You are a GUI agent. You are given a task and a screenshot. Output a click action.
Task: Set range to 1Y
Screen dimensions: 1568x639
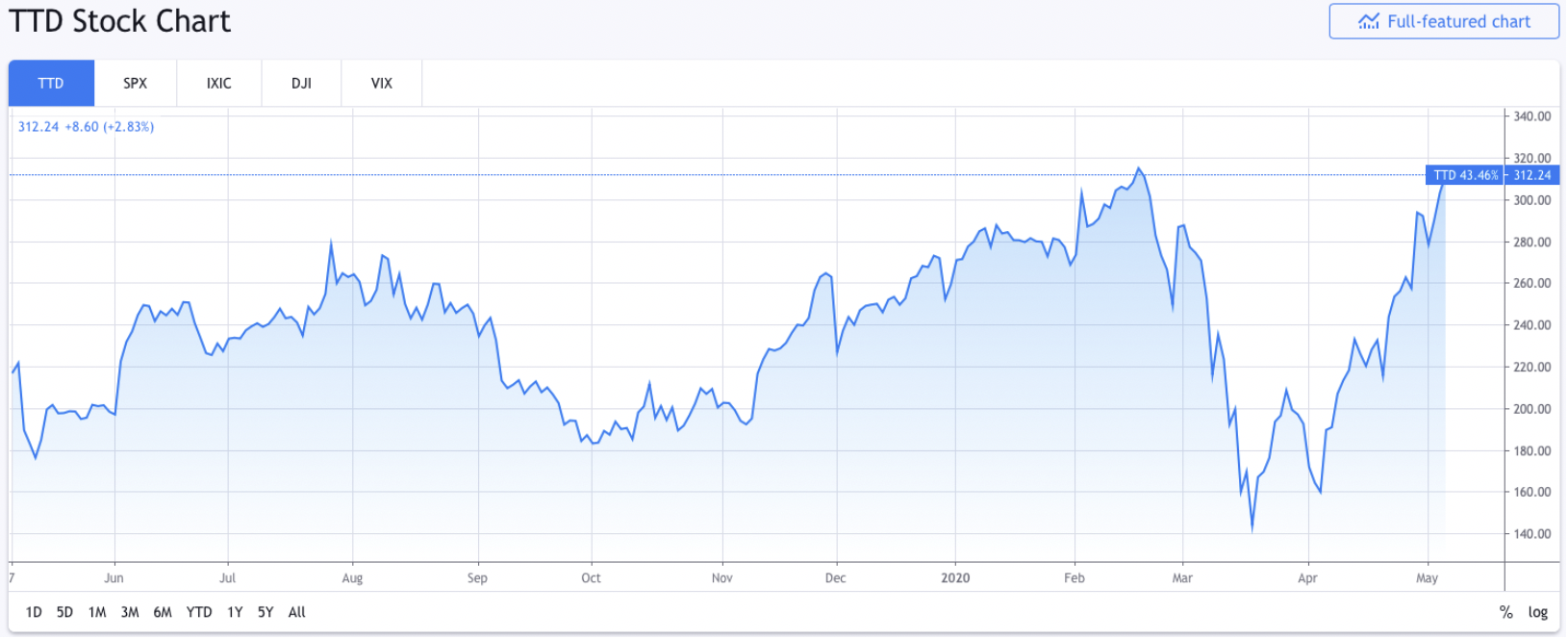point(235,612)
